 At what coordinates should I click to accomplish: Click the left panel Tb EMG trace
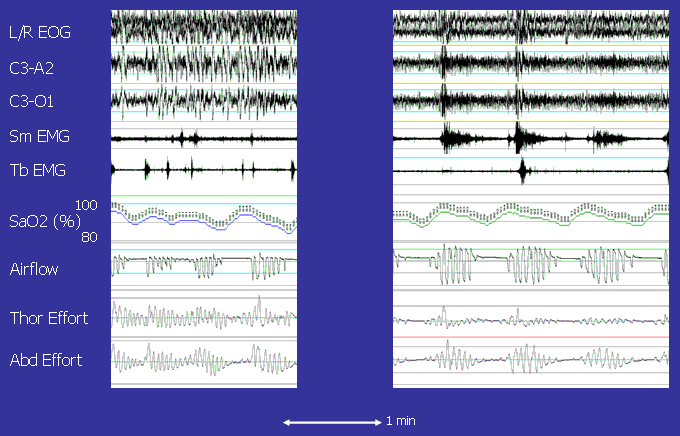pos(204,170)
